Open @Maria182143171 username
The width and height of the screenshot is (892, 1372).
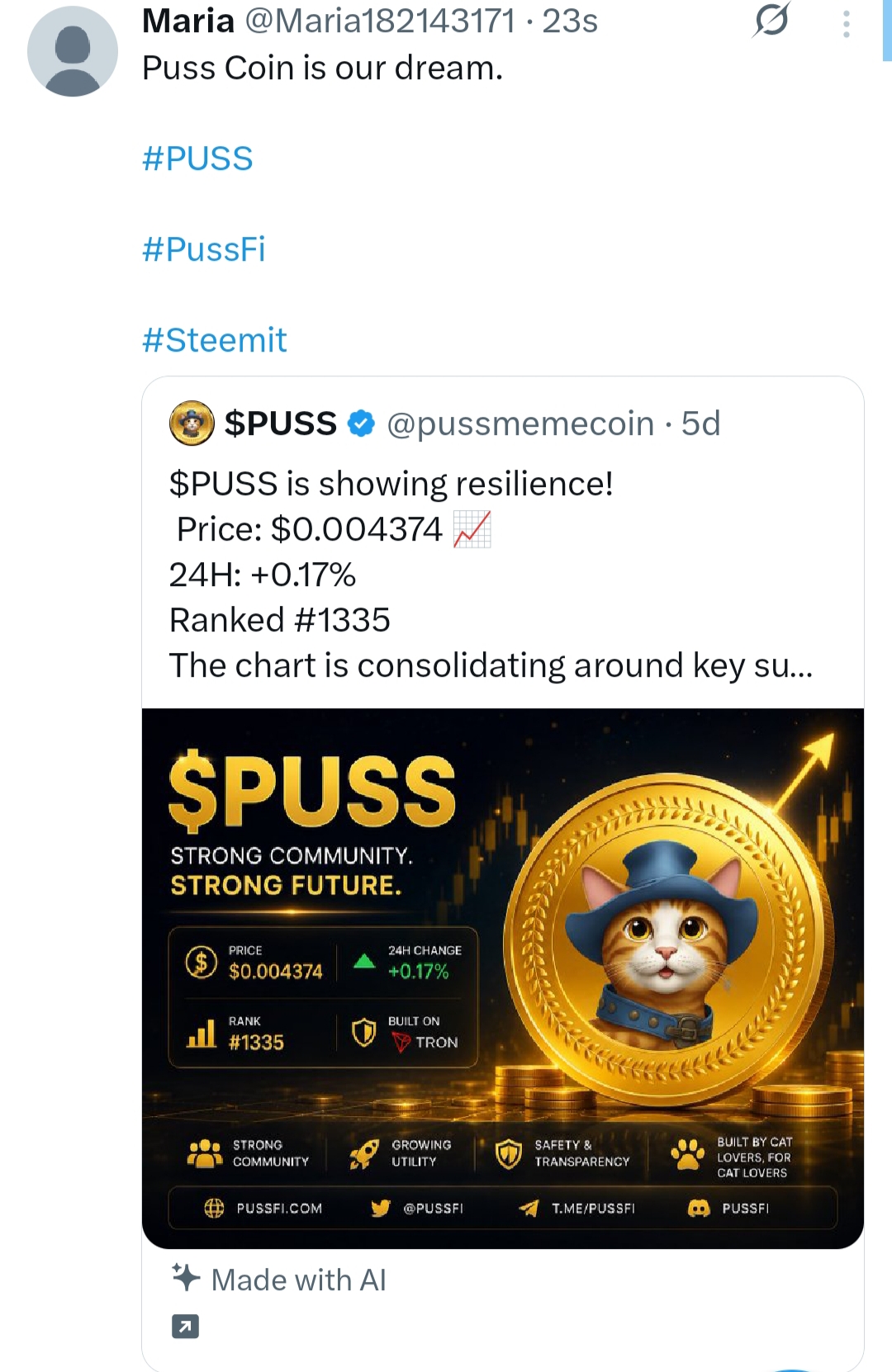coord(381,21)
